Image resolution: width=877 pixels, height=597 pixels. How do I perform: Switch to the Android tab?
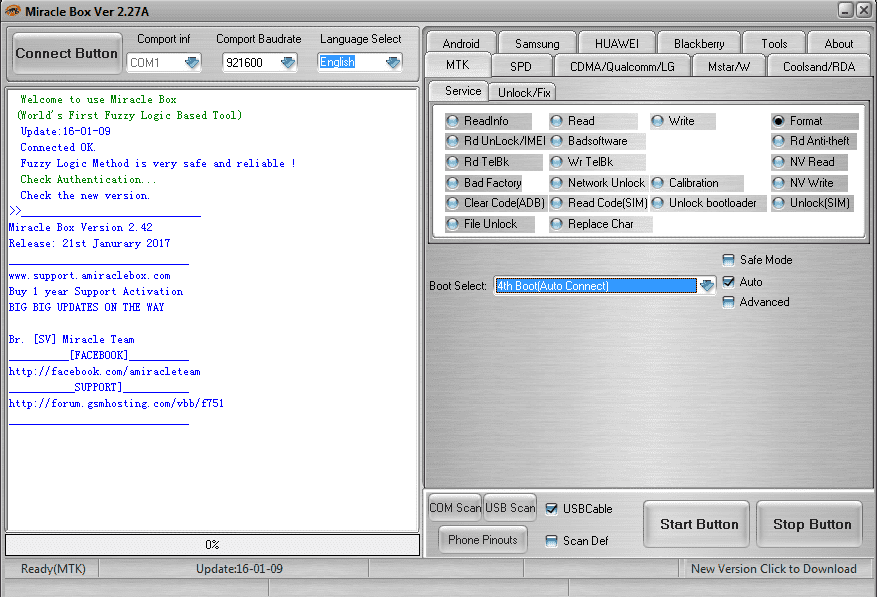point(461,43)
